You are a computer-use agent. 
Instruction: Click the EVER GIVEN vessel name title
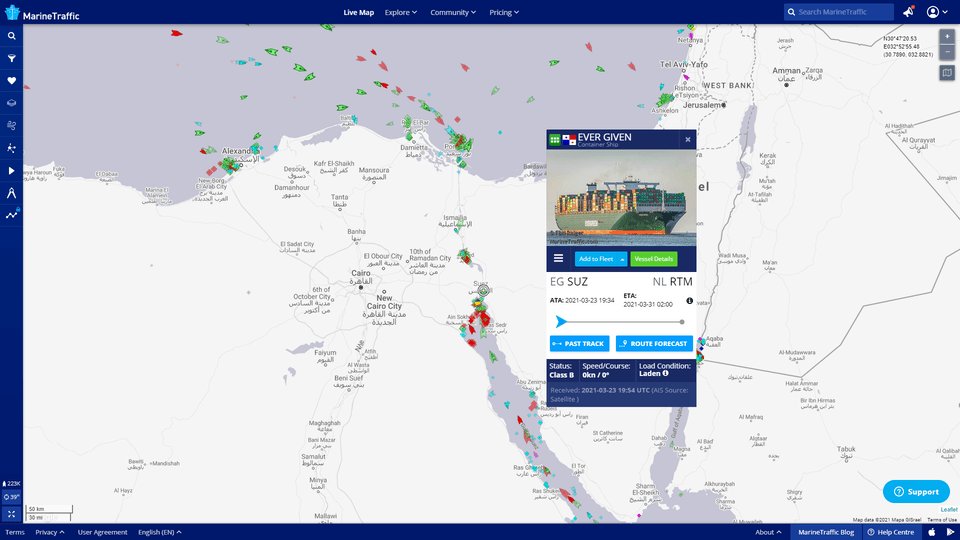coord(604,137)
